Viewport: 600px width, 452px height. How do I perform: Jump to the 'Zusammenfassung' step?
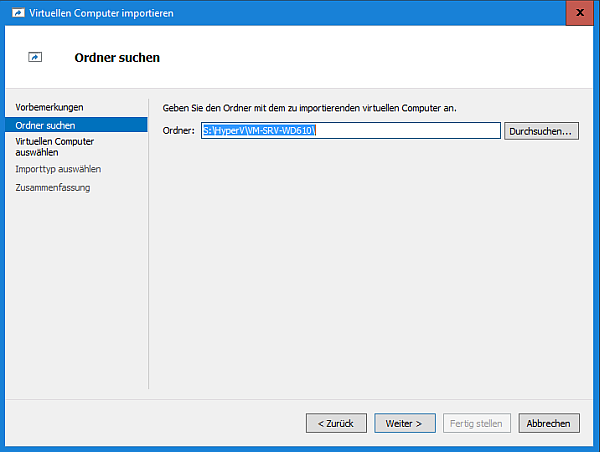point(53,188)
